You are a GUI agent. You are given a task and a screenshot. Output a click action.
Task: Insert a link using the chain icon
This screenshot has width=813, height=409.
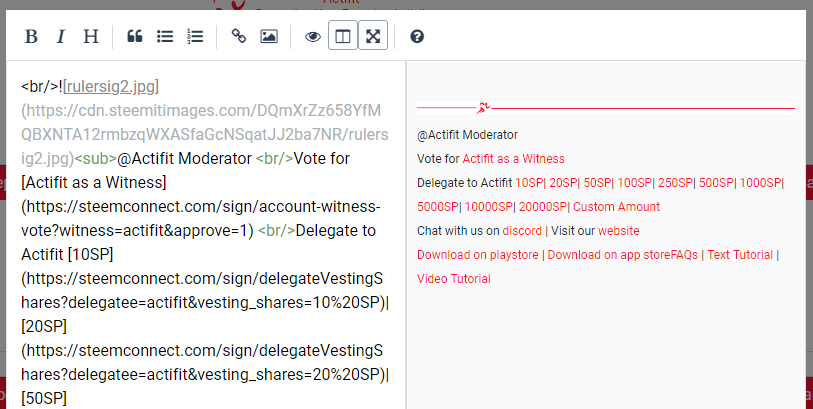click(239, 36)
